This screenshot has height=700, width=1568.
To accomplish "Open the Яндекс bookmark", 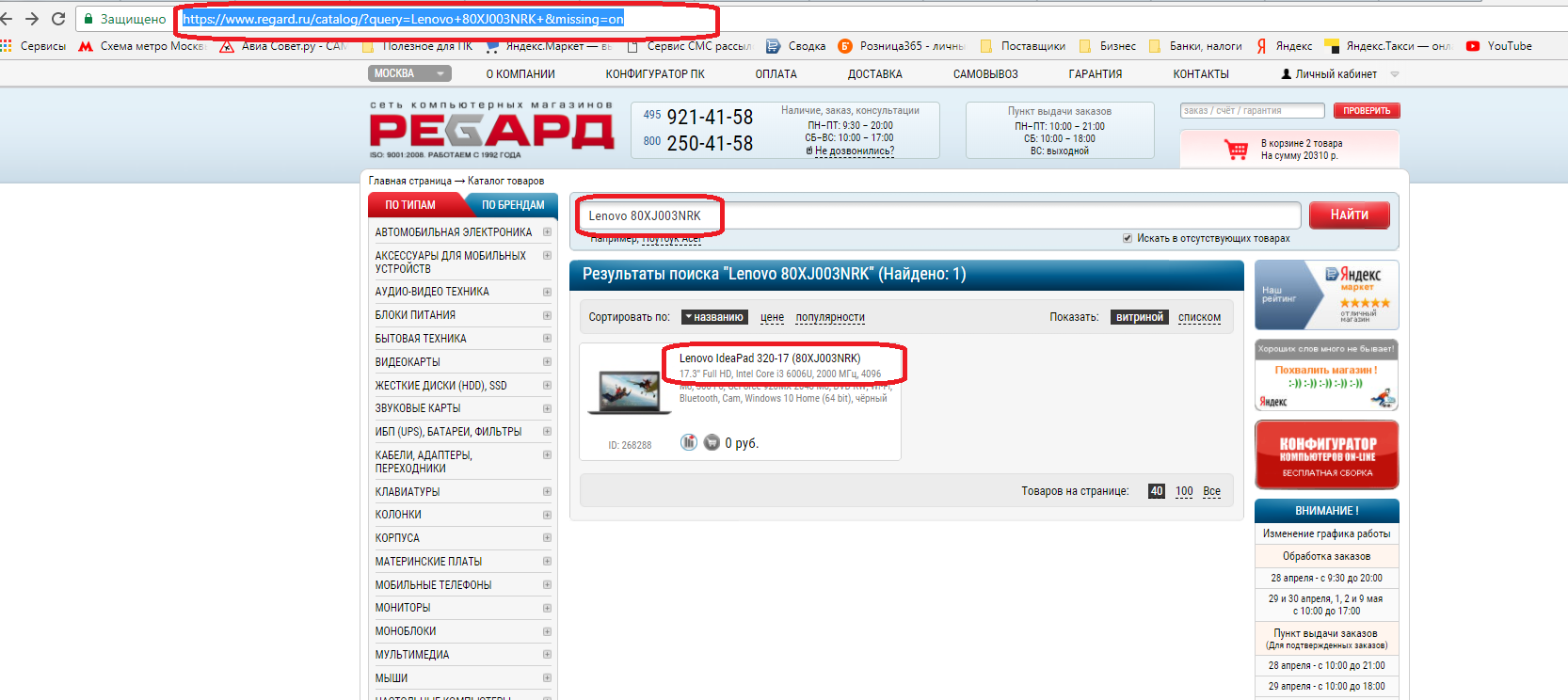I will tap(1284, 46).
